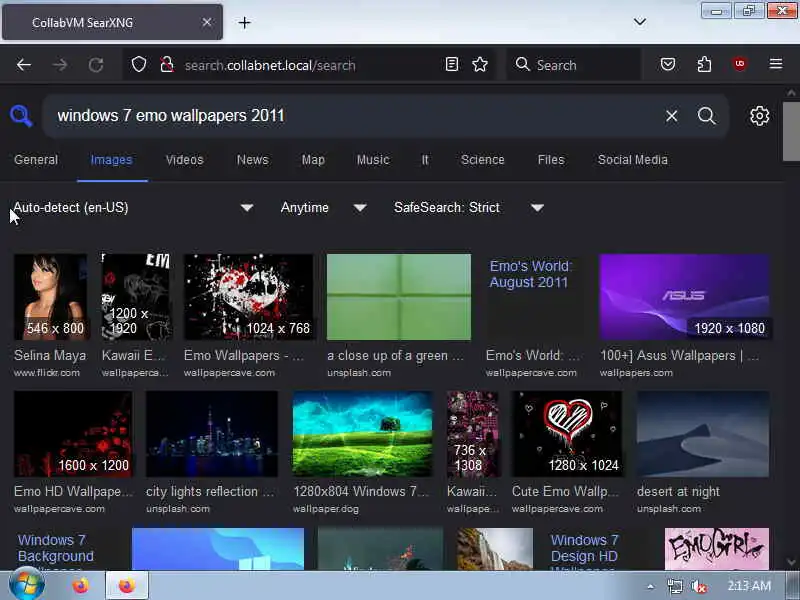Screen dimensions: 800x600
Task: Open the network tray icon
Action: coord(675,586)
